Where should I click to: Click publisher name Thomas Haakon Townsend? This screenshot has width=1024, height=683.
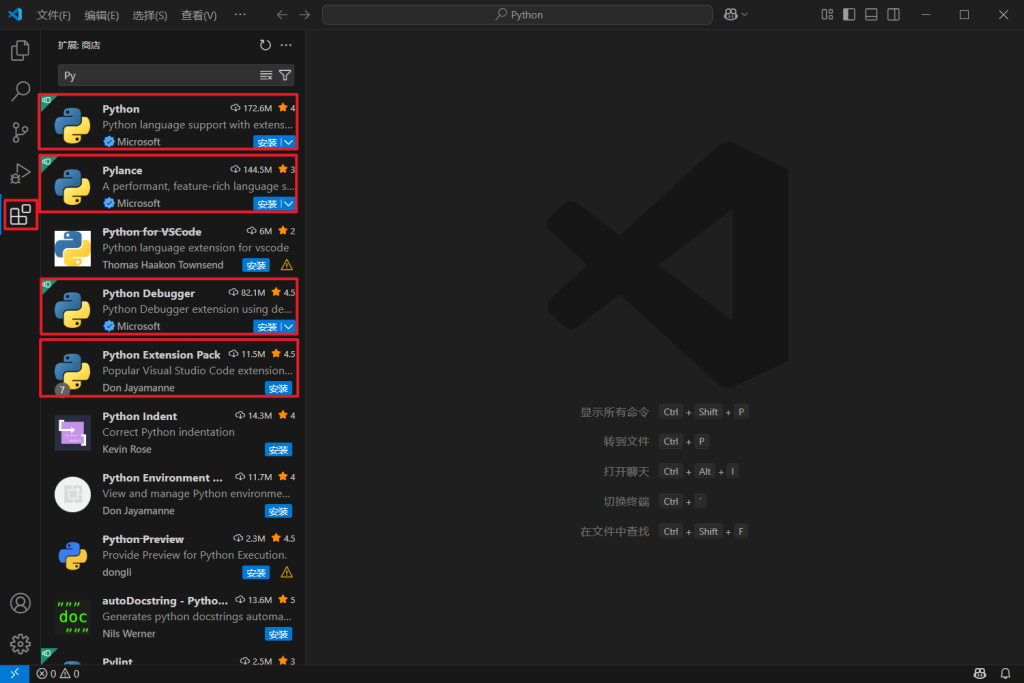(163, 265)
